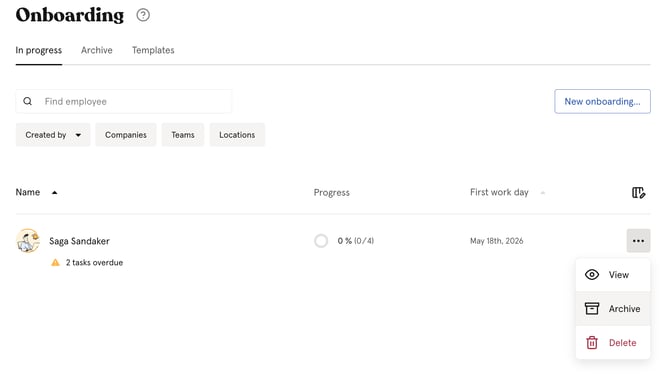
Task: Select Archive in the context menu
Action: point(613,309)
